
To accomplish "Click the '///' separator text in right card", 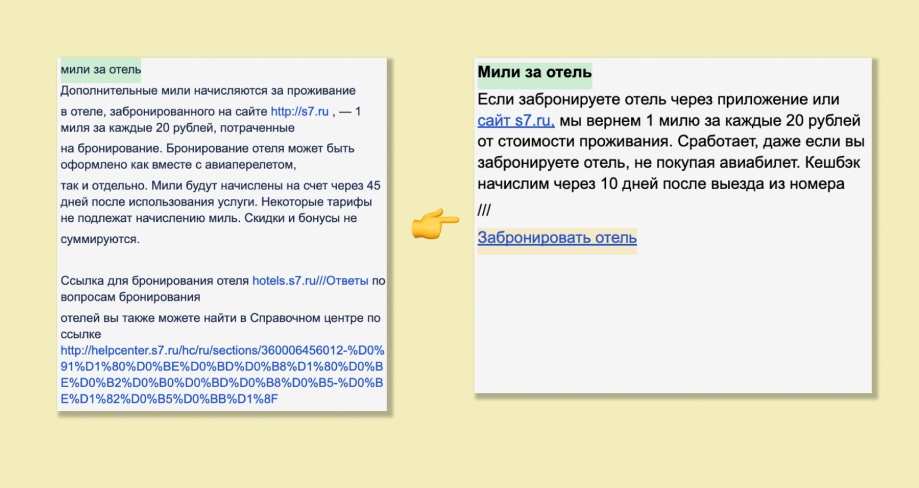I will pyautogui.click(x=484, y=210).
